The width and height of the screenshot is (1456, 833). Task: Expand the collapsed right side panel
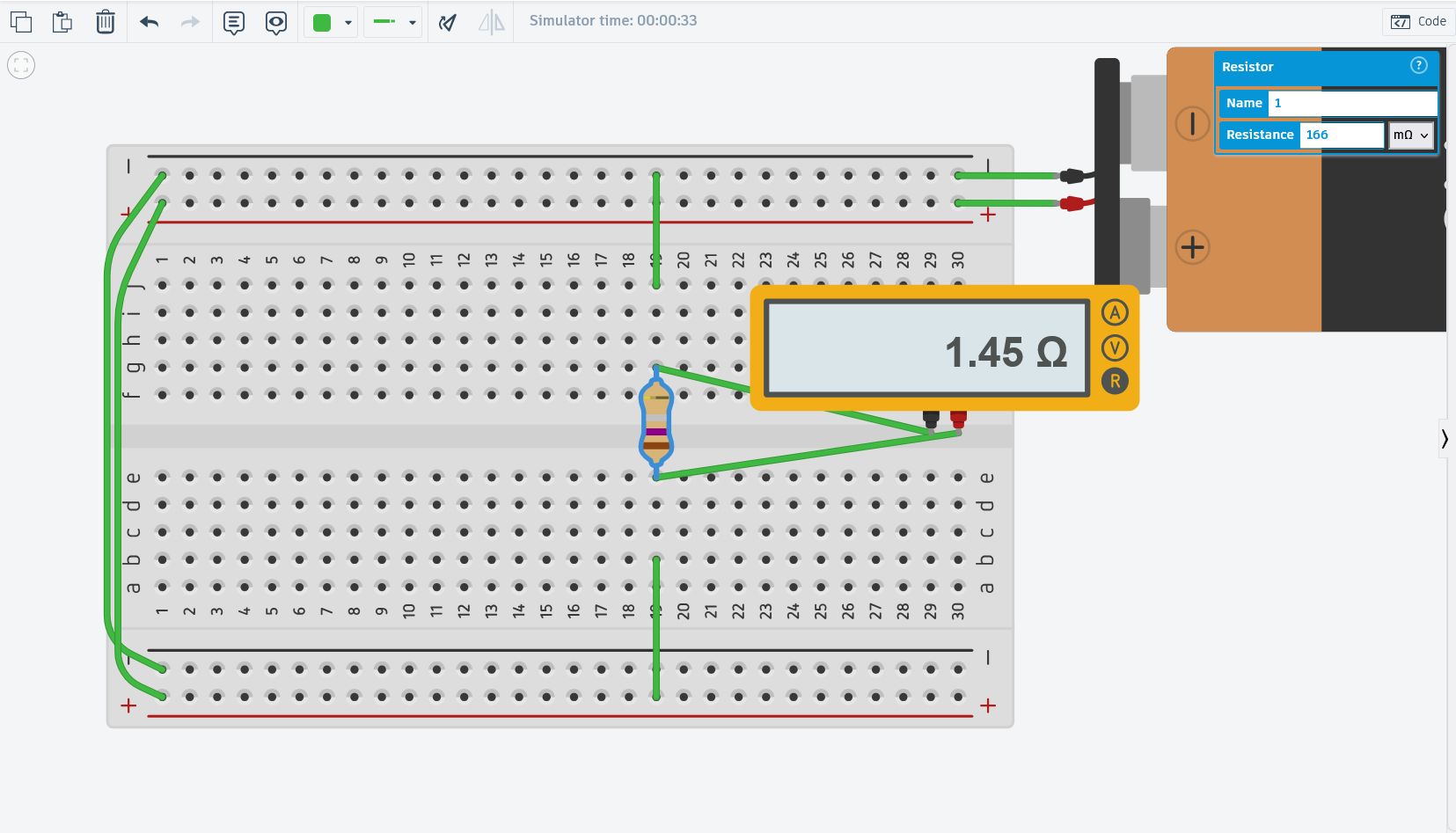pos(1445,438)
